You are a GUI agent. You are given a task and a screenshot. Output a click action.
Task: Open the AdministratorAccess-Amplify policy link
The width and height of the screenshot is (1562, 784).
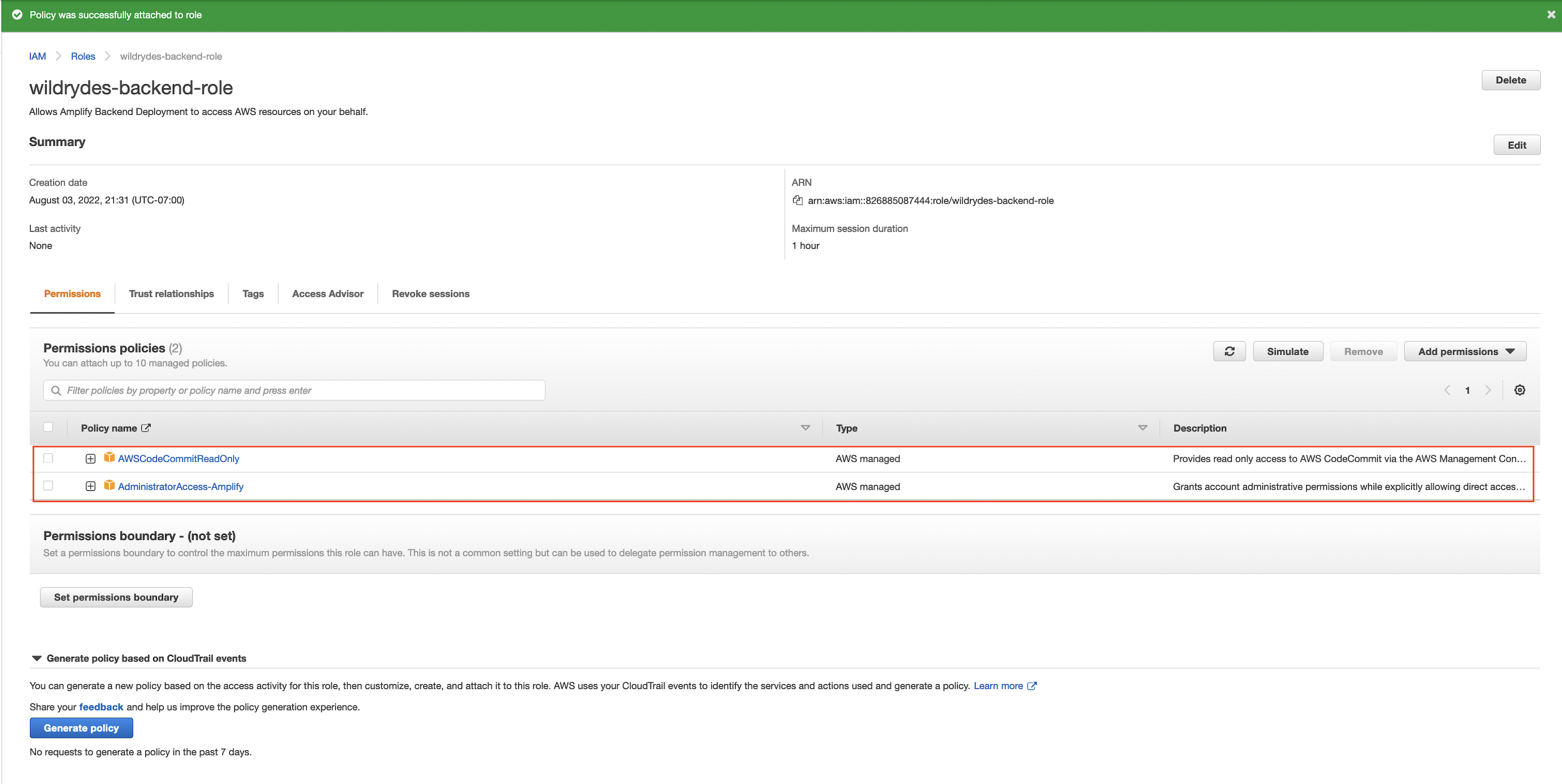tap(181, 486)
